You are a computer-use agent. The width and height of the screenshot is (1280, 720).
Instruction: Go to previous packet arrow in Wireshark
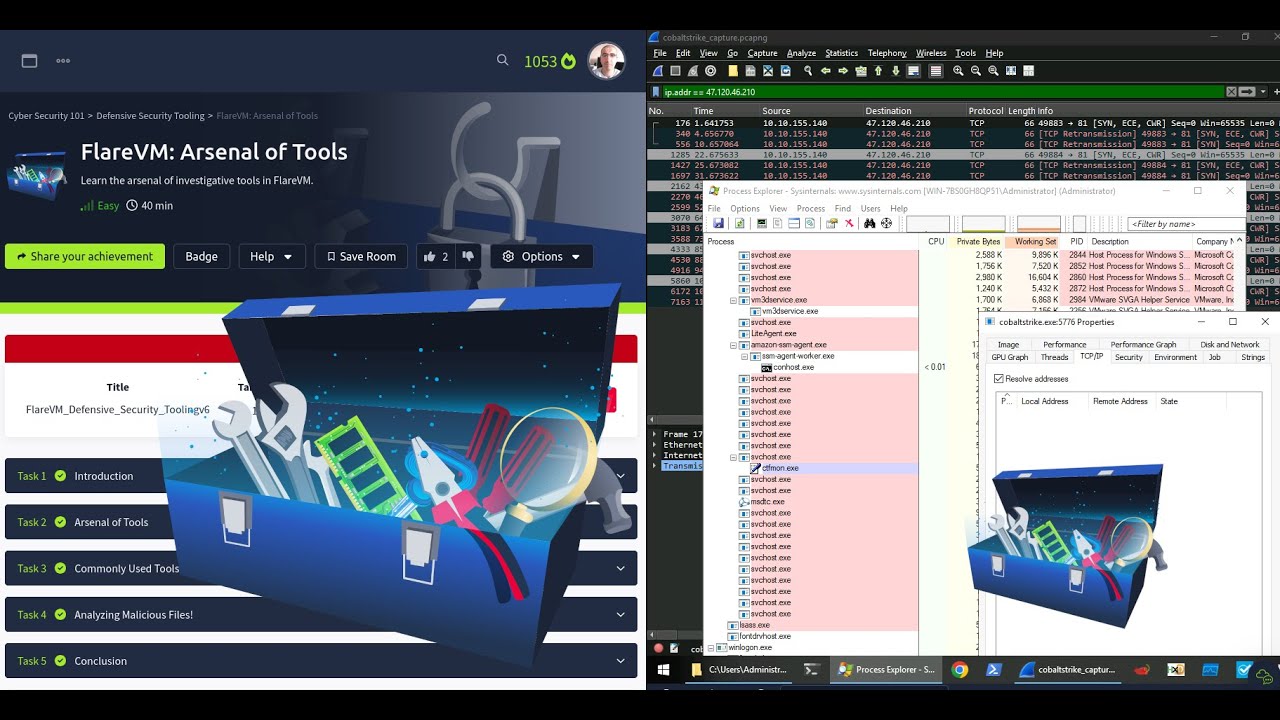826,71
